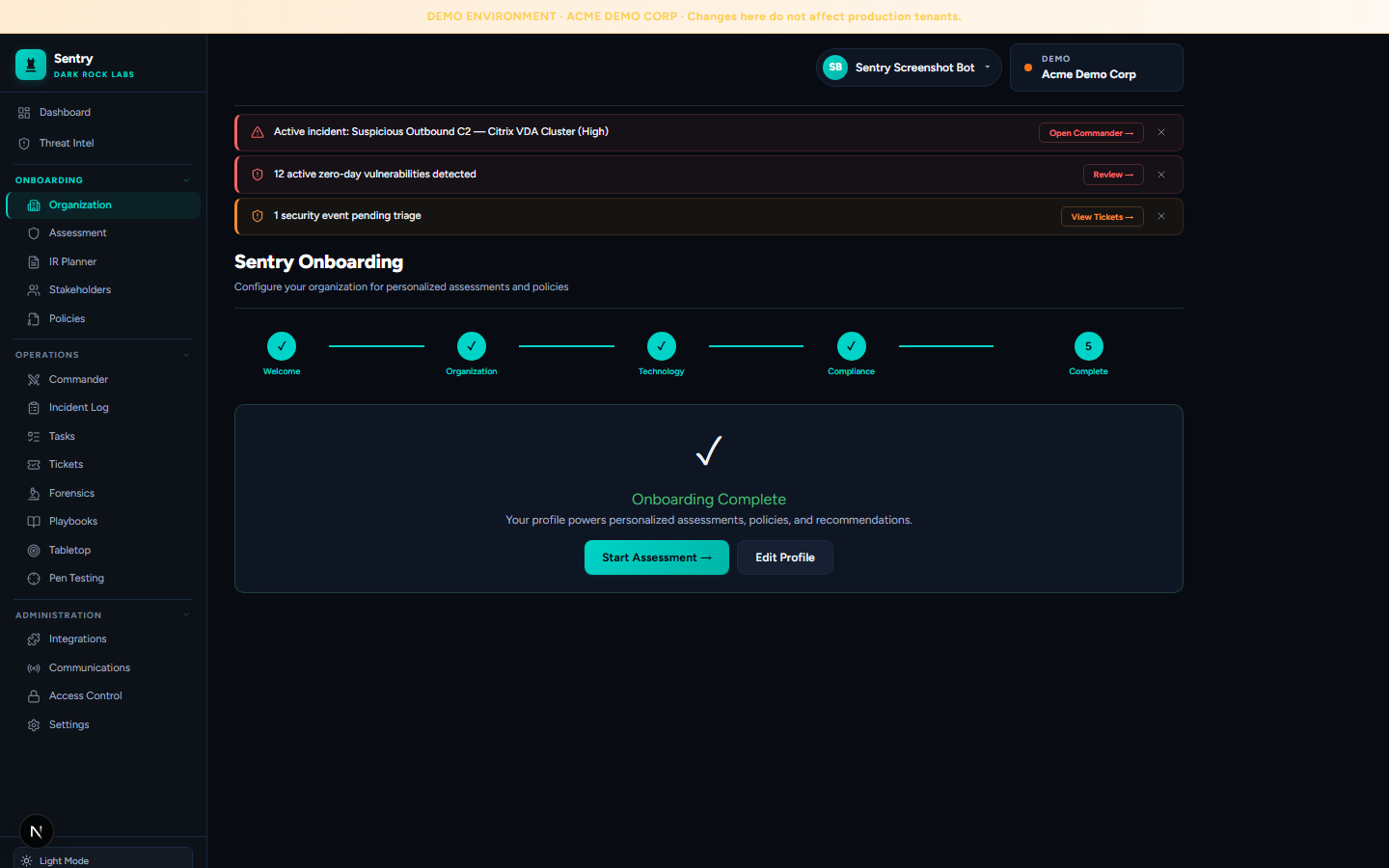
Task: Open the Communications broadcast icon
Action: click(34, 668)
